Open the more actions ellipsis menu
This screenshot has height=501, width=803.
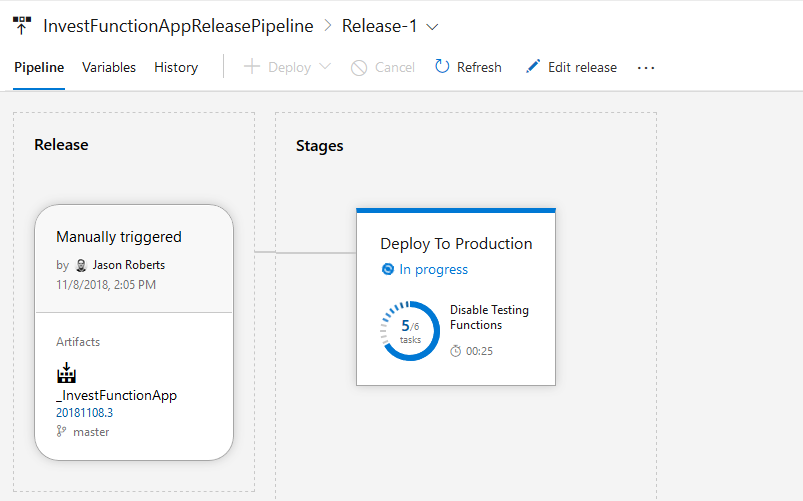point(646,68)
